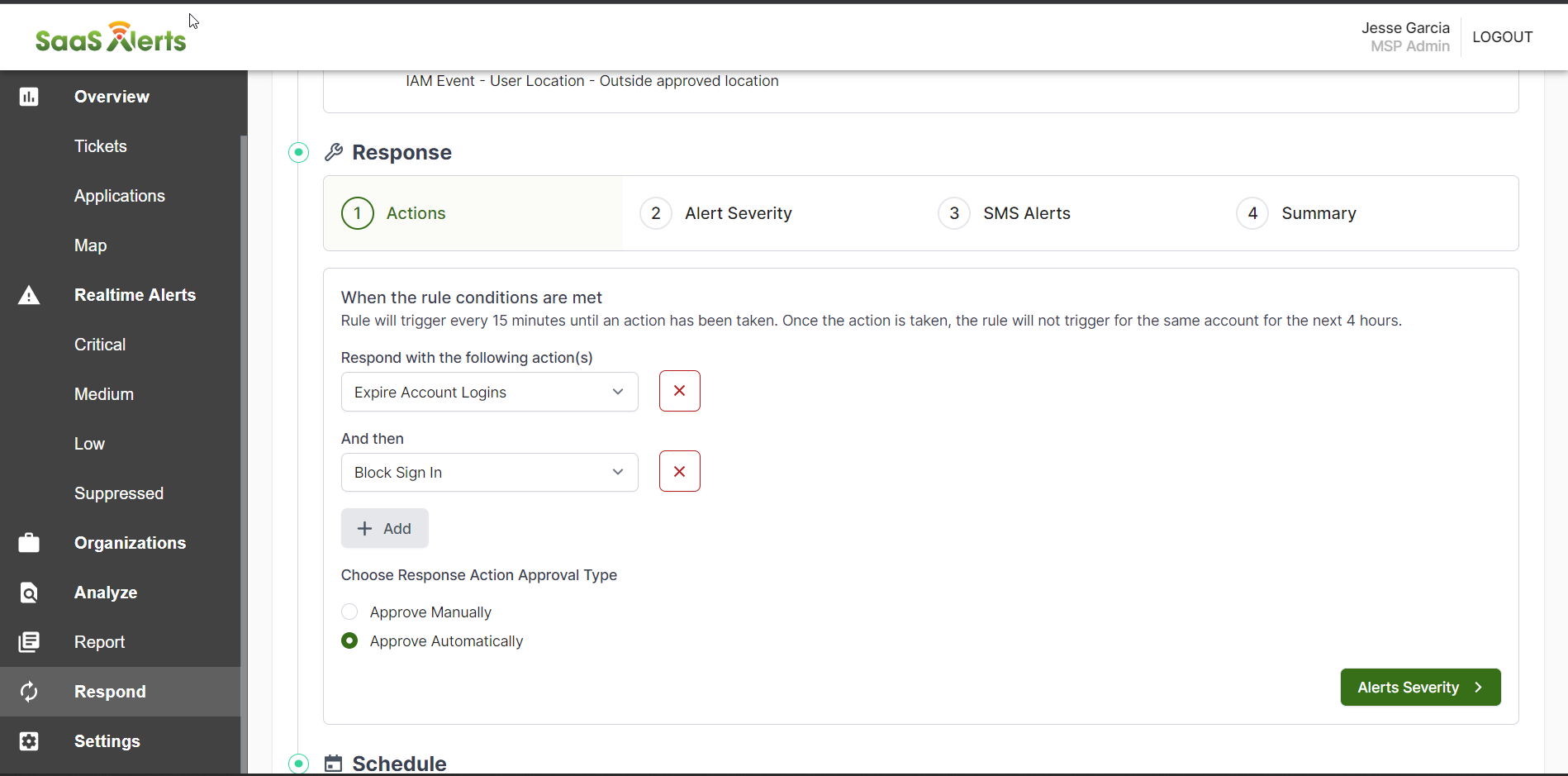Click the MSP Admin role text
Viewport: 1568px width, 776px height.
(x=1410, y=46)
